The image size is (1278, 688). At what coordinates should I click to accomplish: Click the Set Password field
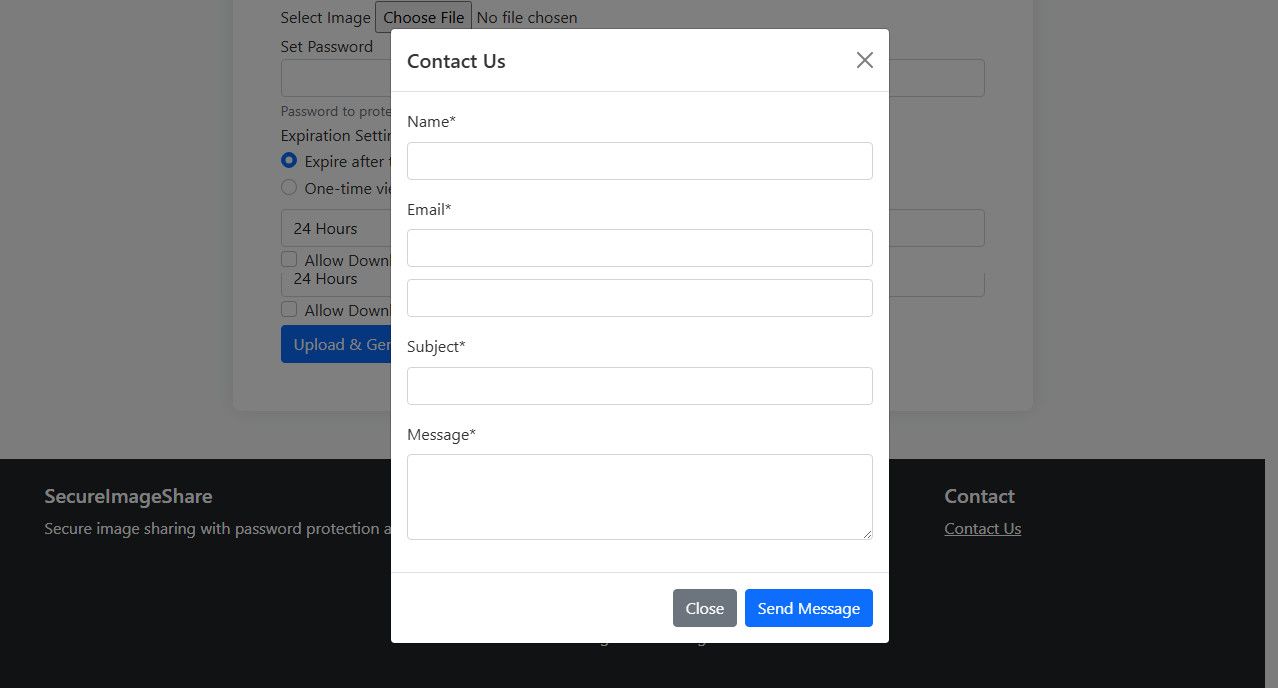click(335, 78)
